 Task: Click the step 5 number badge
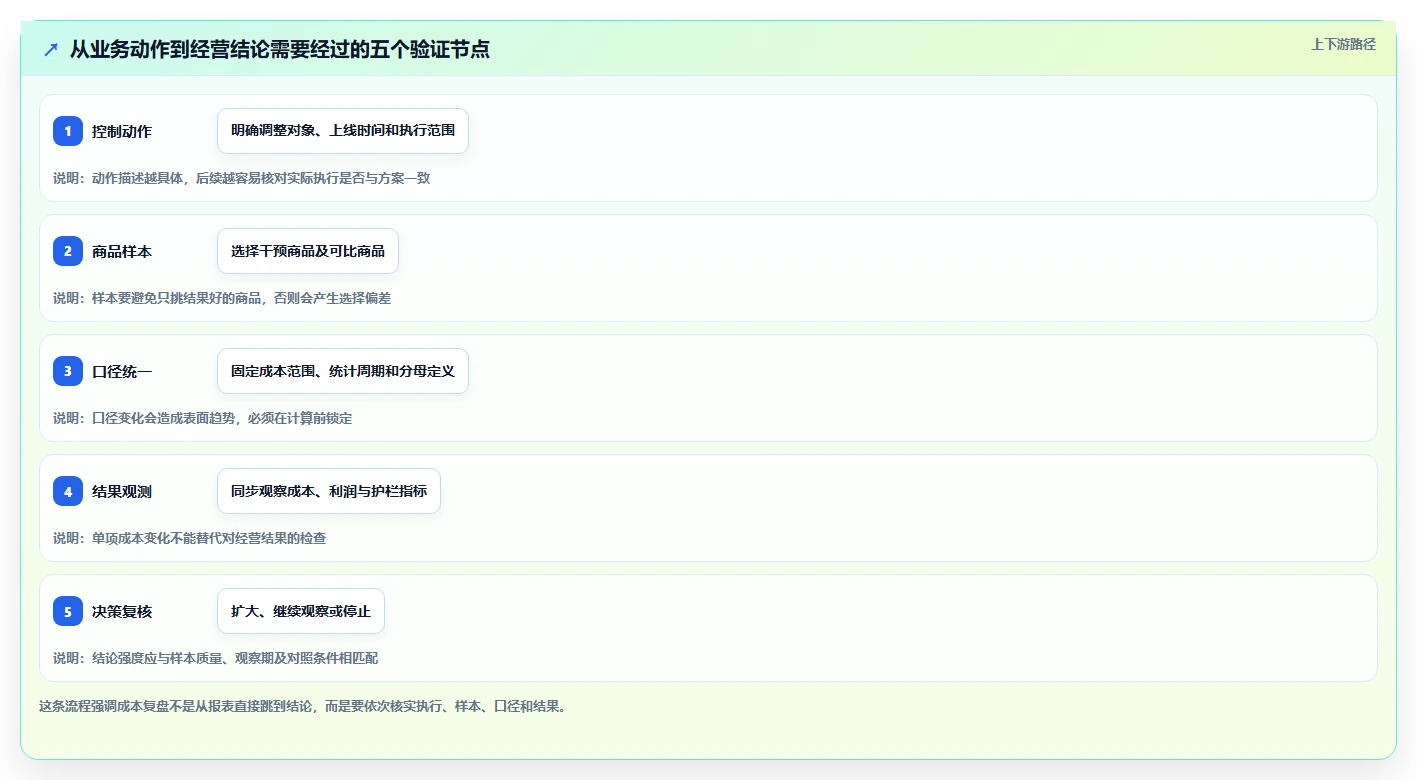click(x=68, y=611)
